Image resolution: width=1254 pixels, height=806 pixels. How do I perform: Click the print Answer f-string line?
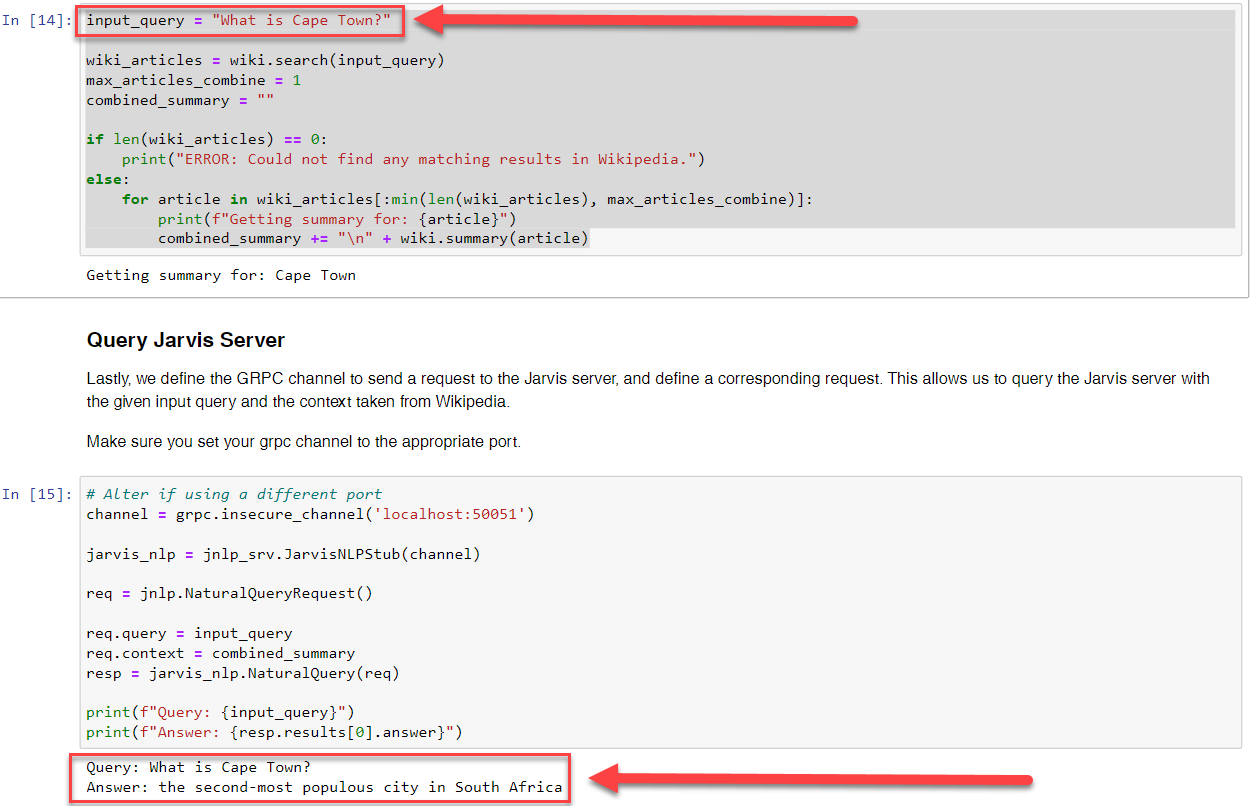274,732
